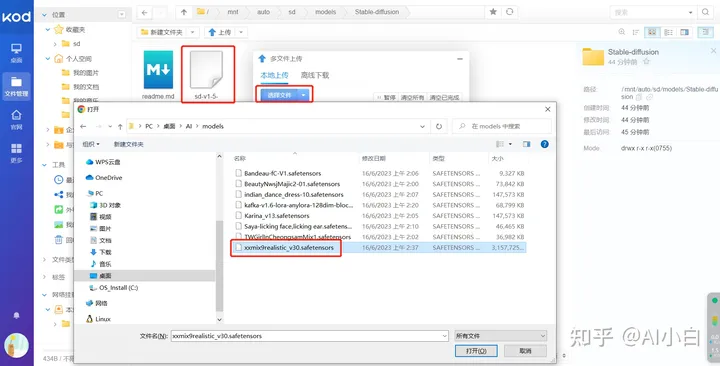Screen dimensions: 720x366
Task: Open dropdown next to Kod 新建文件夹
Action: tap(193, 32)
